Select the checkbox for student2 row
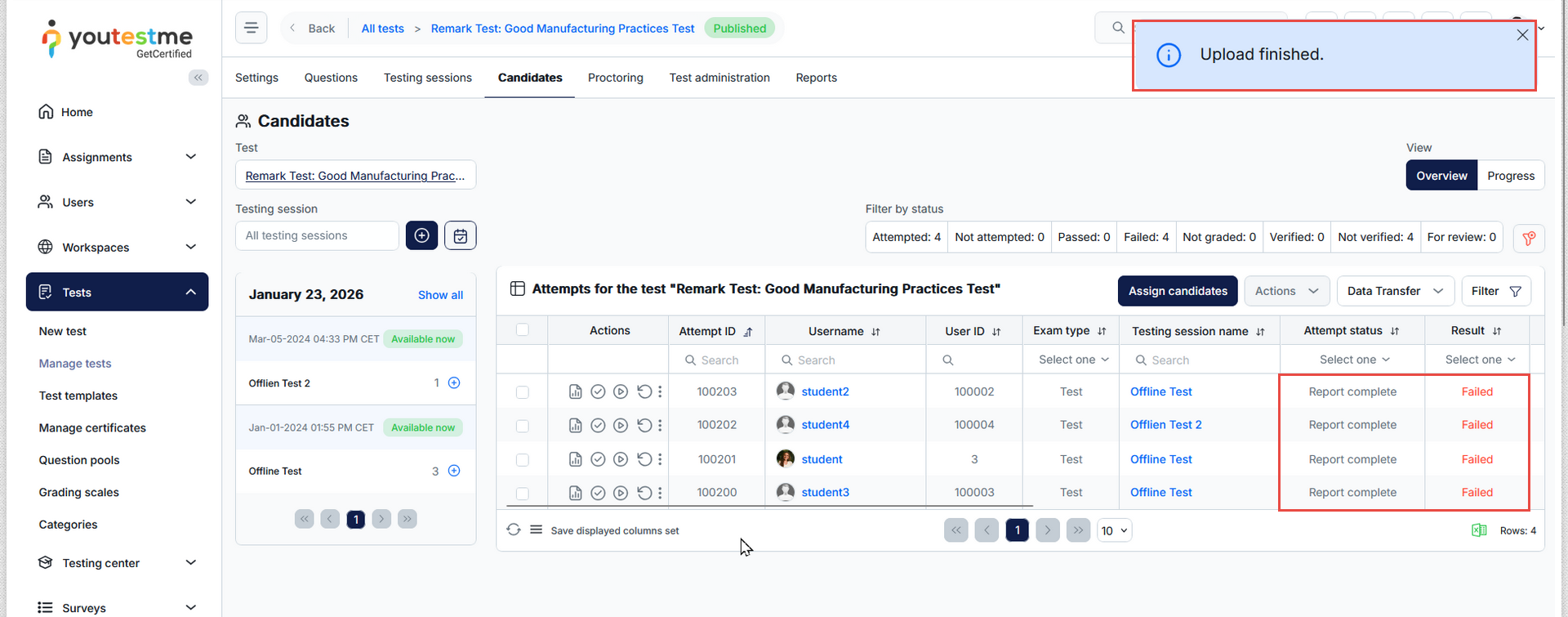 (x=523, y=392)
